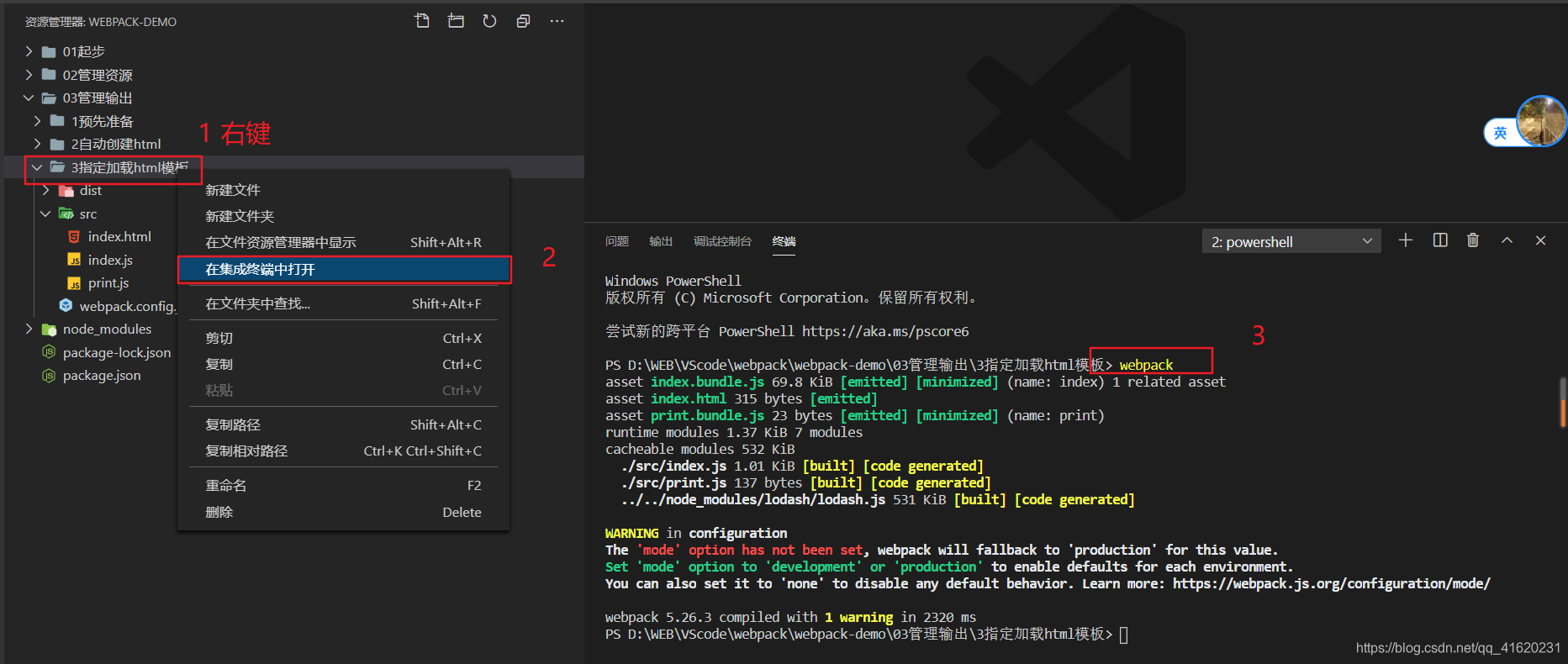Add a new terminal with the plus icon
Screen dimensions: 1568x664
(1406, 240)
